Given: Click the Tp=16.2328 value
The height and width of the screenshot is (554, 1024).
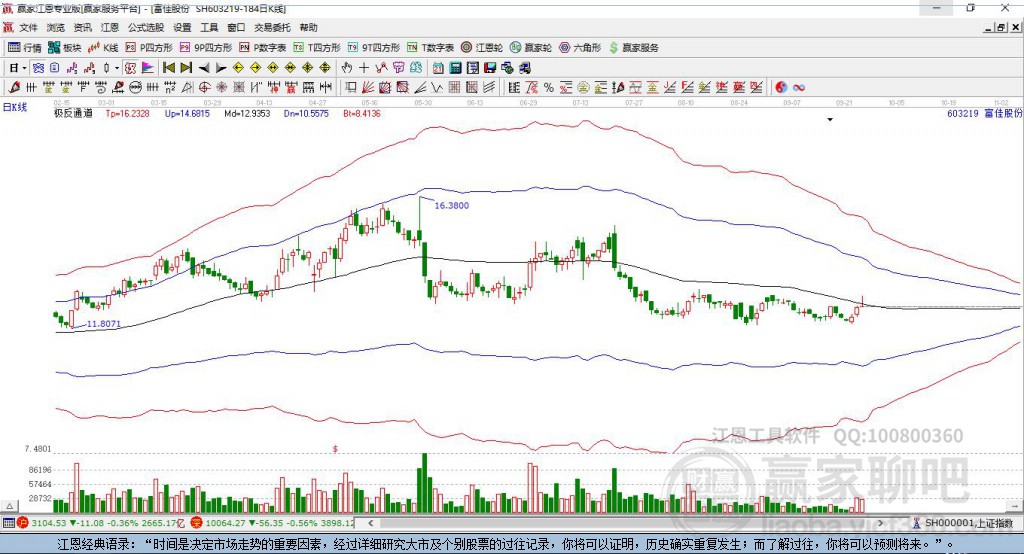Looking at the screenshot, I should point(127,114).
